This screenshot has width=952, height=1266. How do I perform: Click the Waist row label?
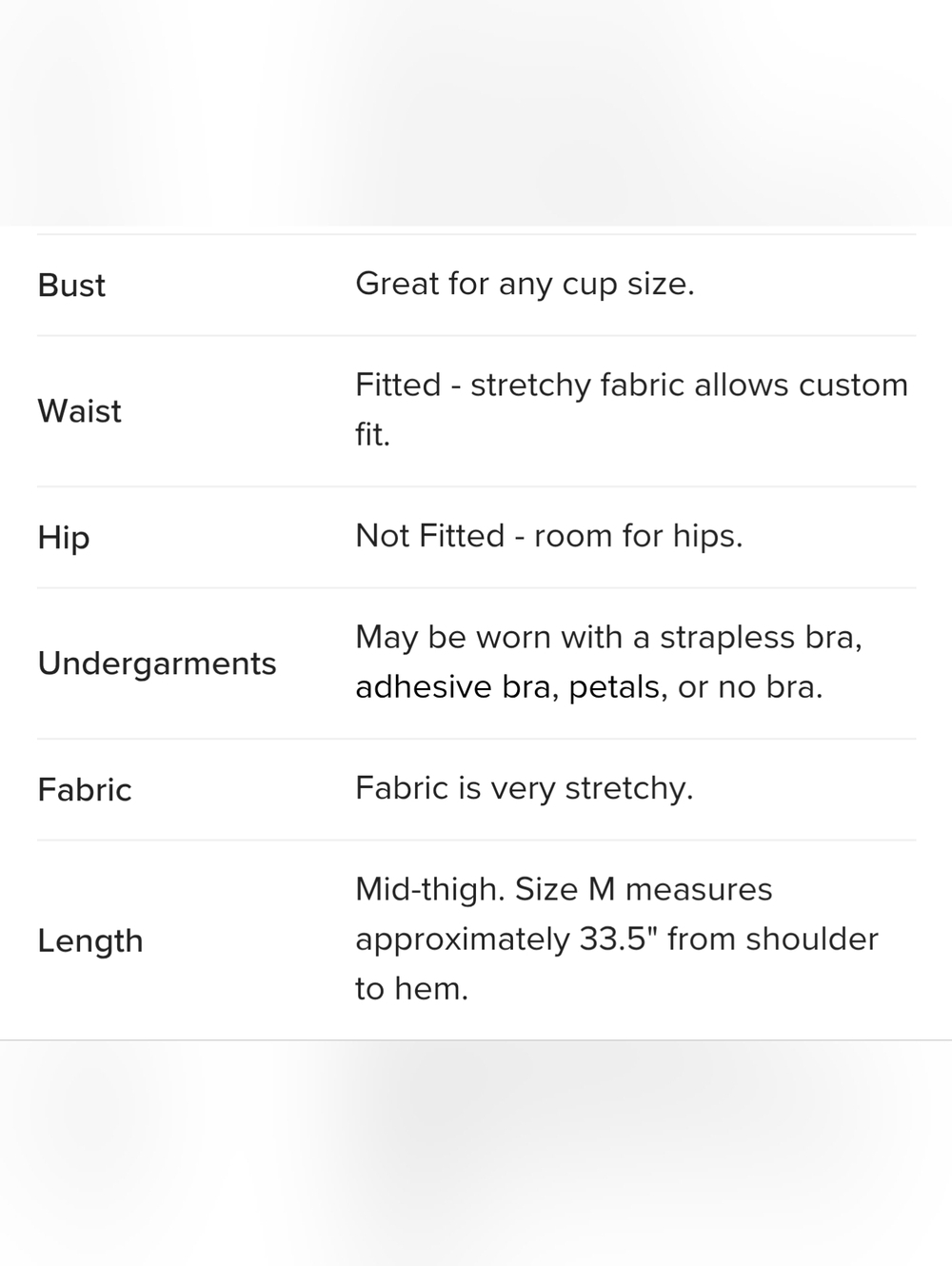(80, 411)
